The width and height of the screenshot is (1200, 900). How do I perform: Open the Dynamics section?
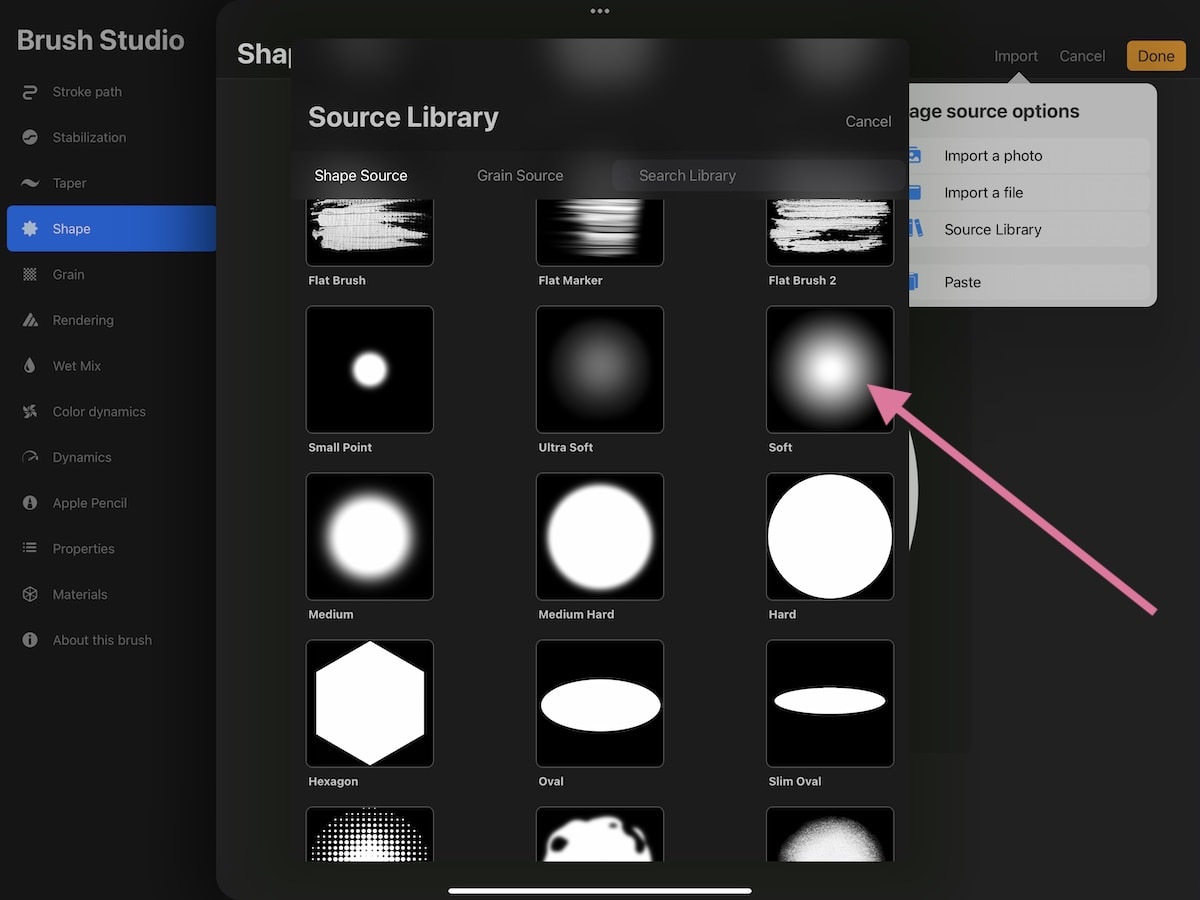pos(110,457)
